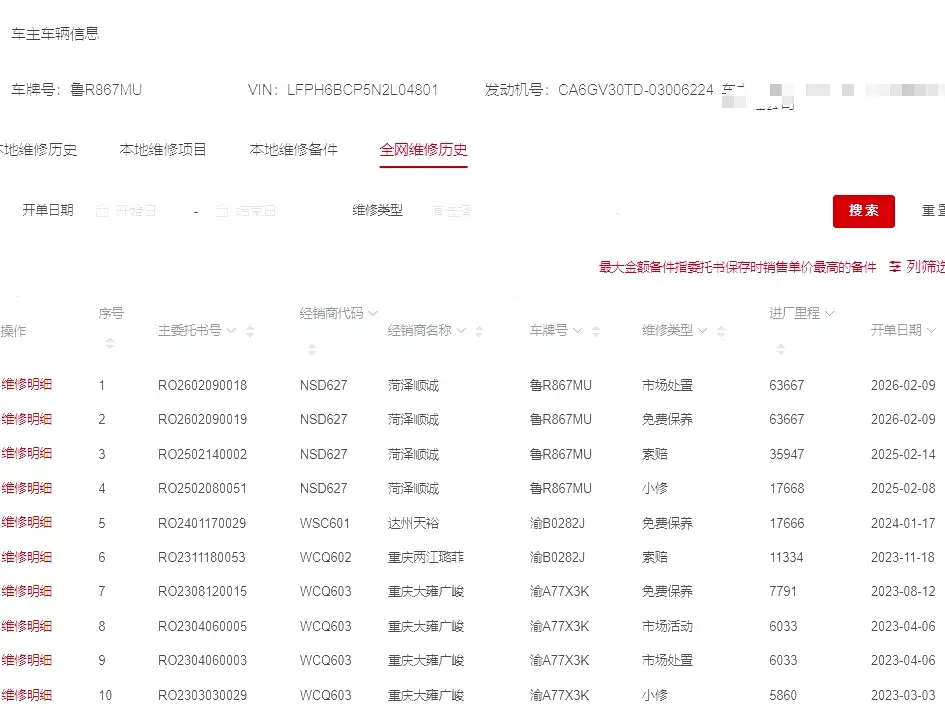
Task: Switch to the 本地维修备件 tab
Action: tap(293, 150)
